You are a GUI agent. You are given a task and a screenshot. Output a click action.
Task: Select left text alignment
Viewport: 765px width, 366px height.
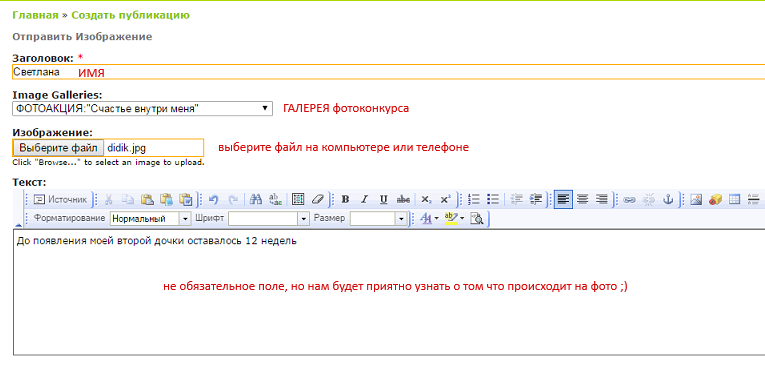point(564,199)
